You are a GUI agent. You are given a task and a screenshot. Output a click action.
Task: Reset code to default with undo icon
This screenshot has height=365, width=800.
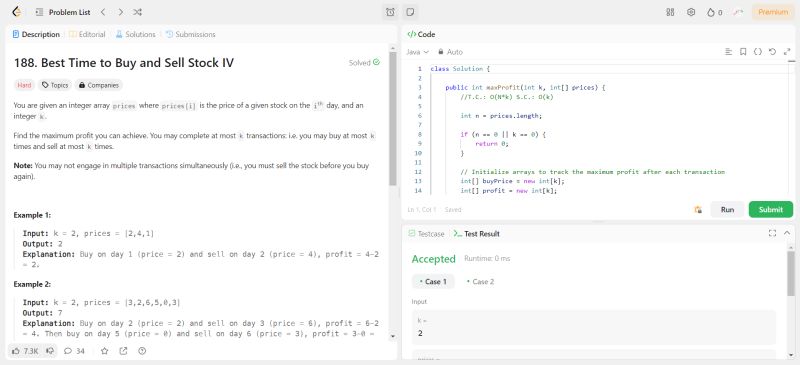772,52
